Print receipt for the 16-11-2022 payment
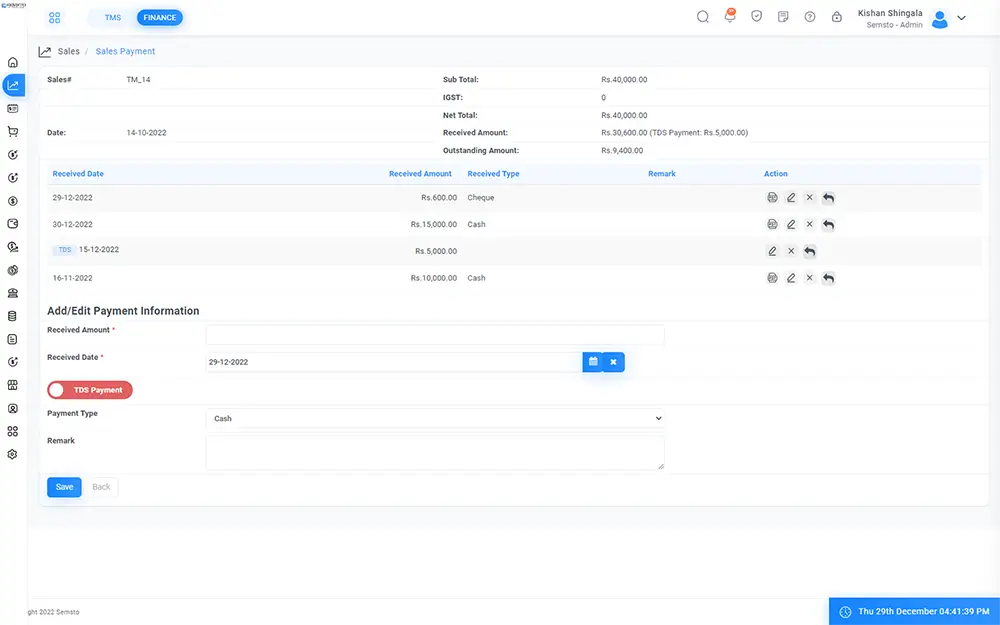This screenshot has height=625, width=1000. [x=772, y=278]
